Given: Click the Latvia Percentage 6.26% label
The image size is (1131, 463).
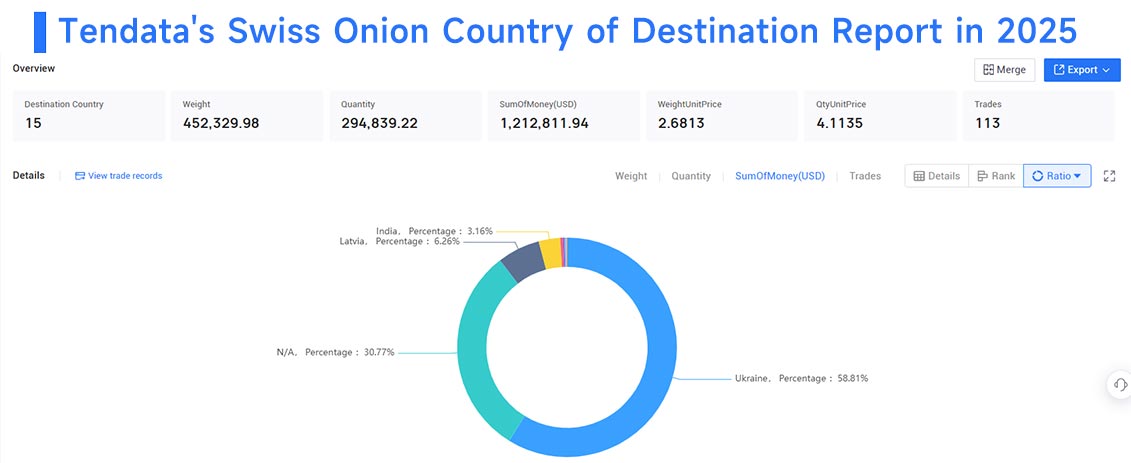Looking at the screenshot, I should point(400,242).
